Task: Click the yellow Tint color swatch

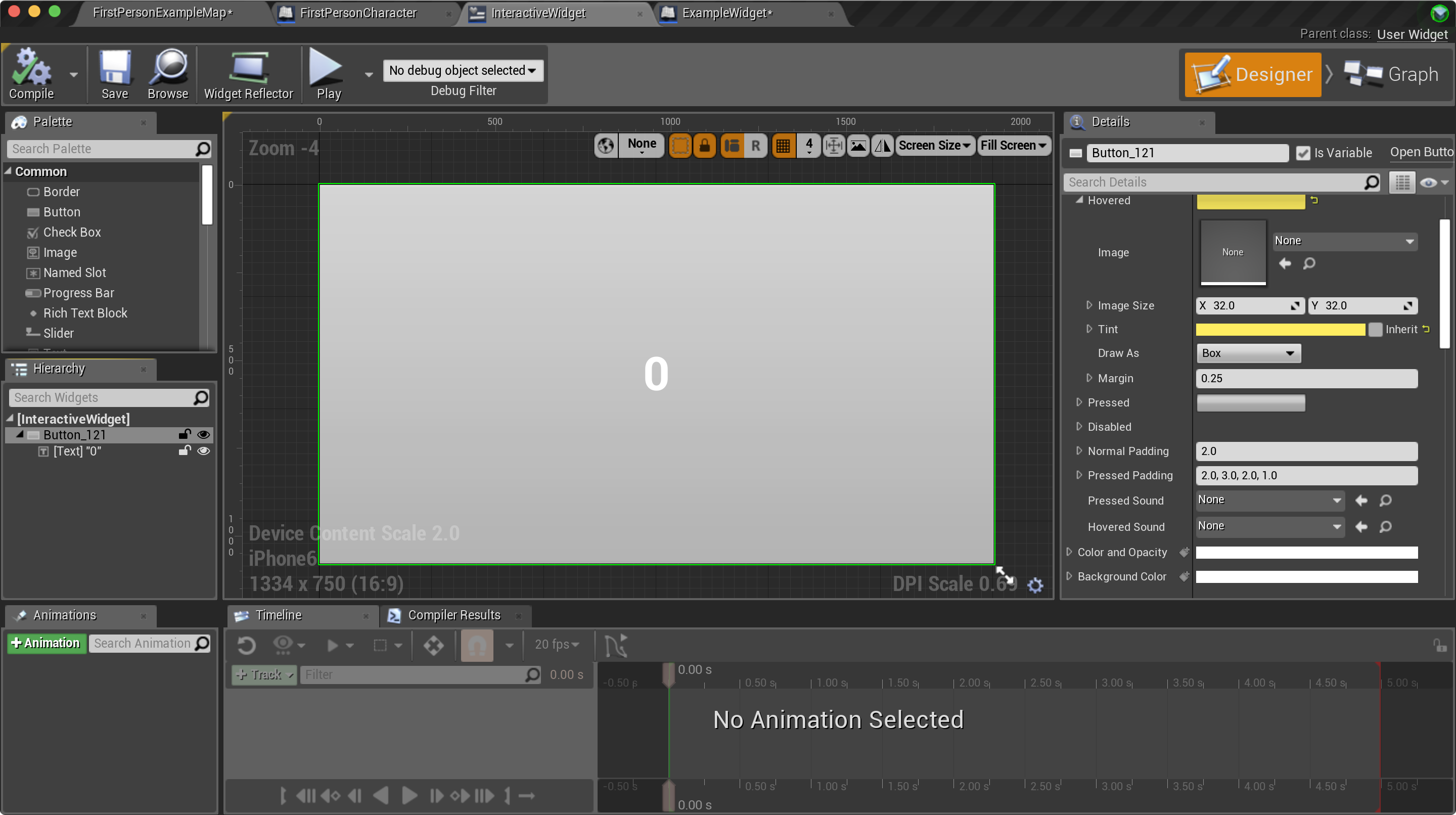Action: [x=1279, y=329]
